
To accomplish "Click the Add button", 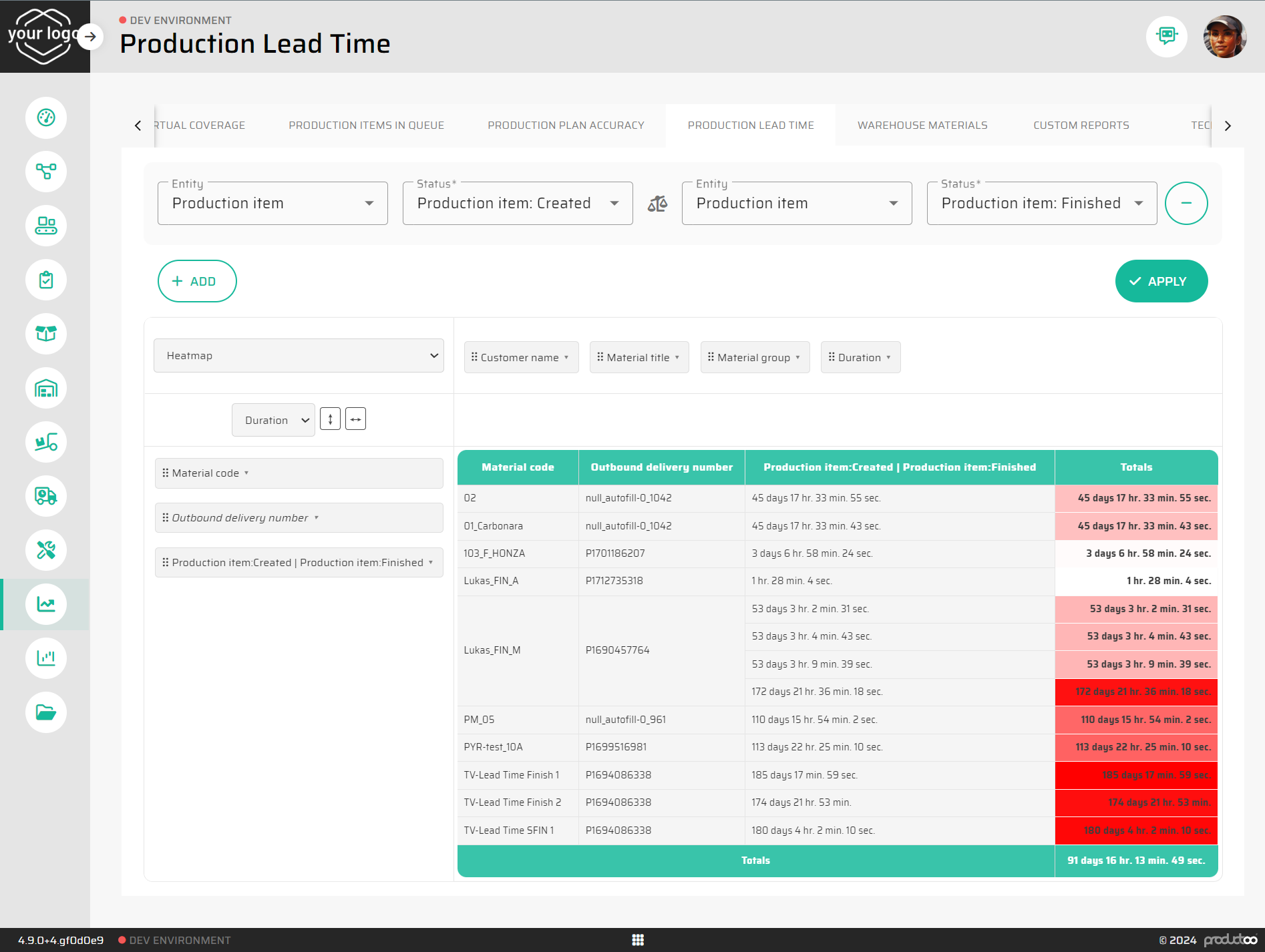I will (197, 281).
